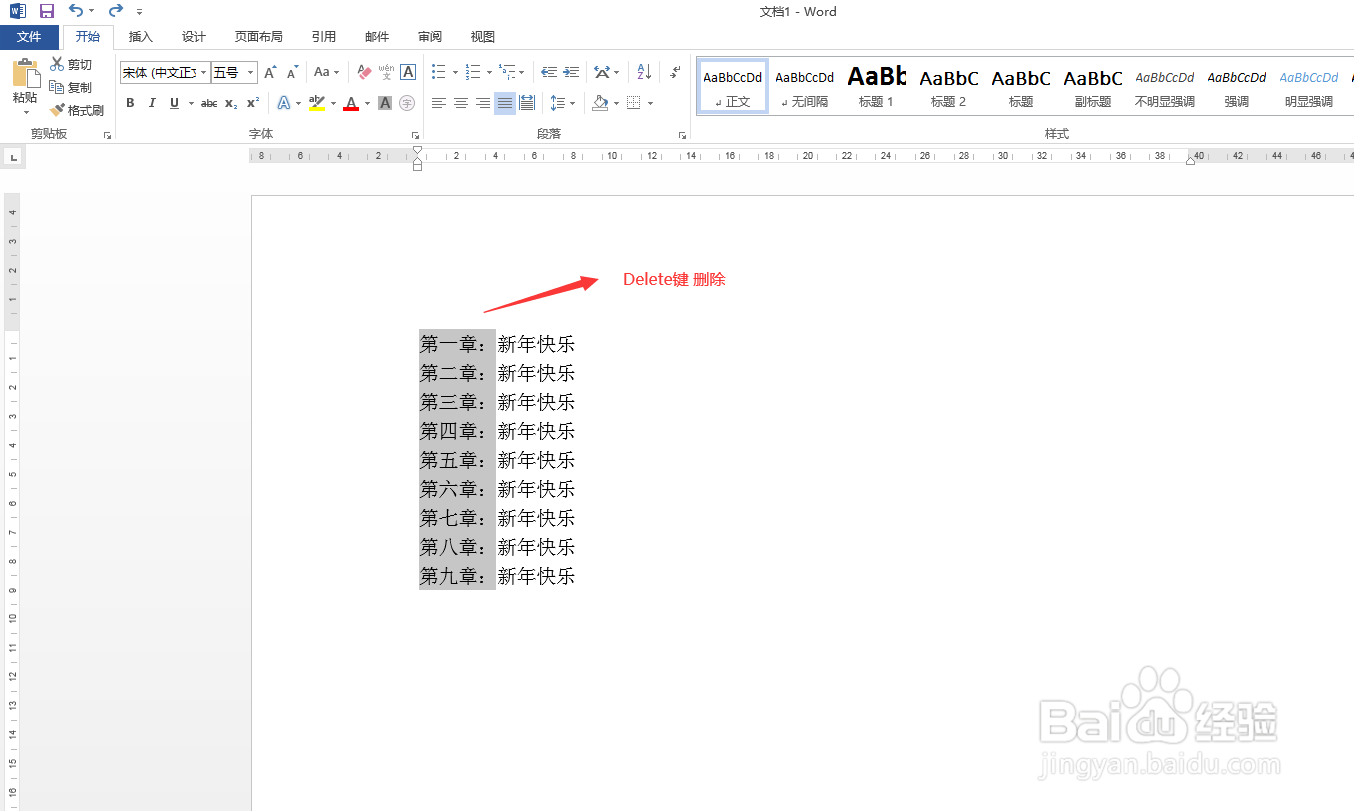
Task: Apply the 副标题 (Subtitle) style
Action: coord(1093,86)
